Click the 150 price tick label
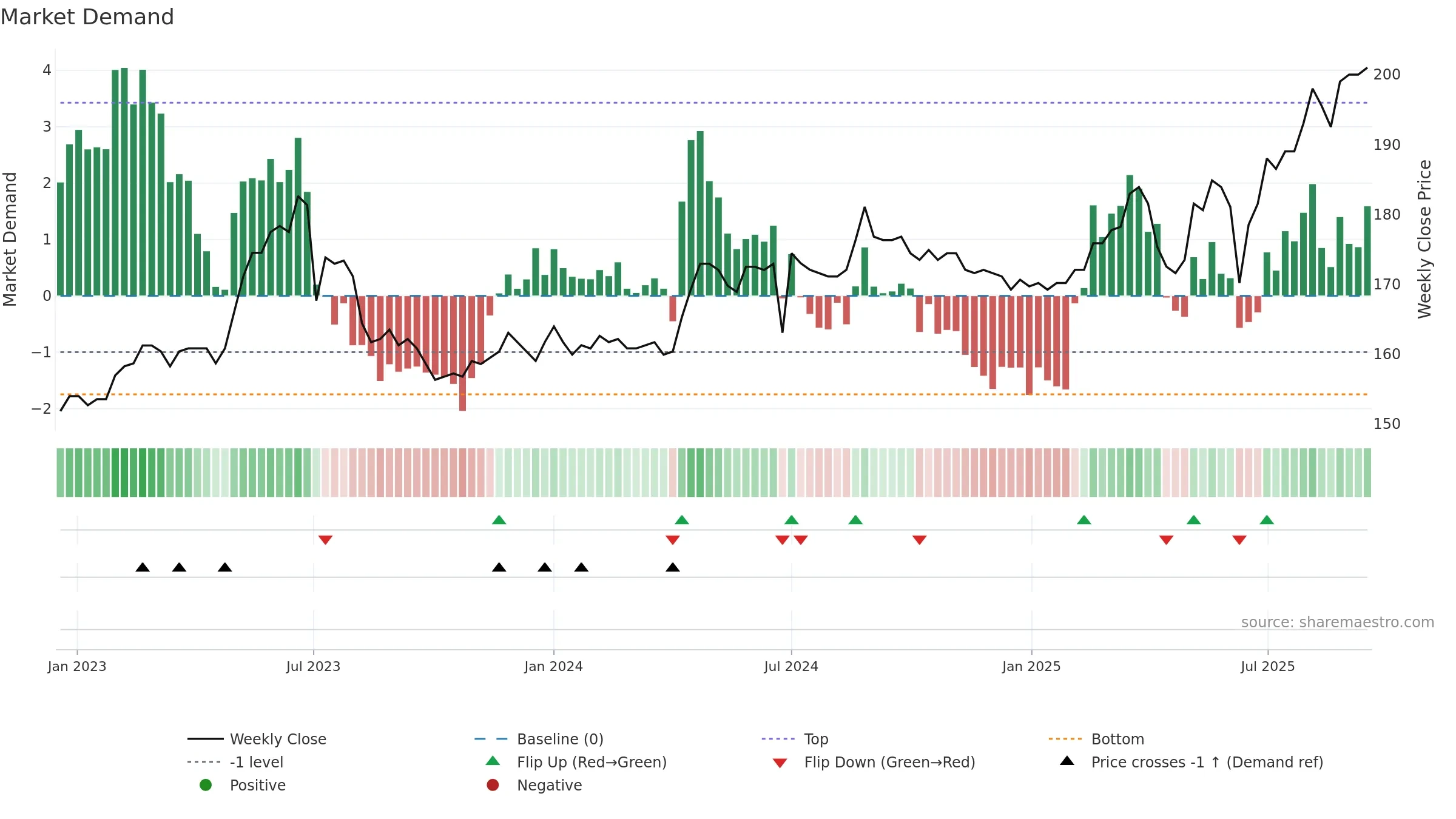Viewport: 1456px width, 819px height. coord(1387,424)
